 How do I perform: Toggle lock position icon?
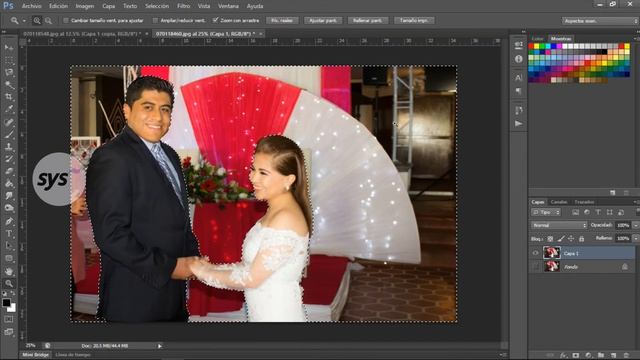click(x=571, y=238)
